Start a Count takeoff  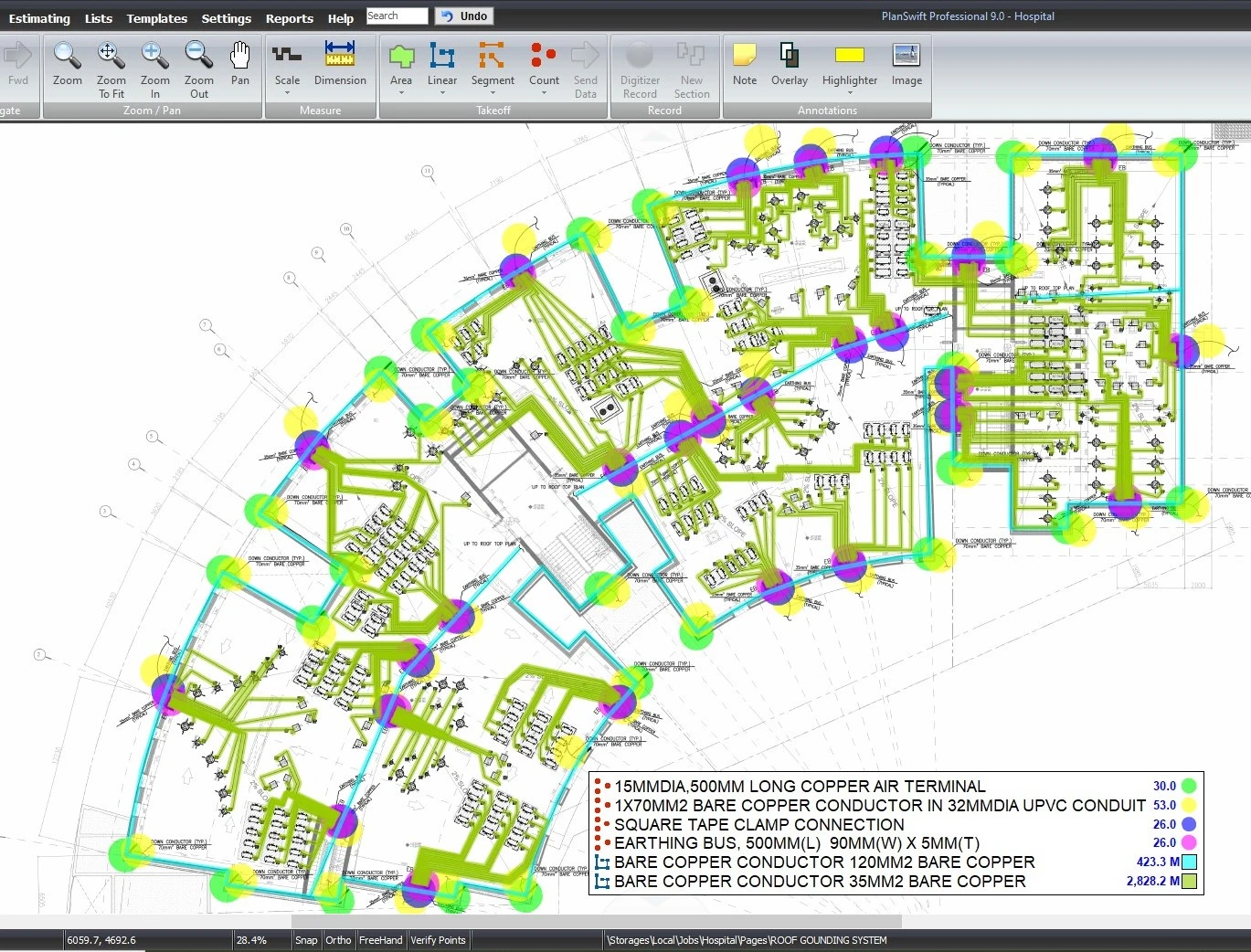click(544, 65)
